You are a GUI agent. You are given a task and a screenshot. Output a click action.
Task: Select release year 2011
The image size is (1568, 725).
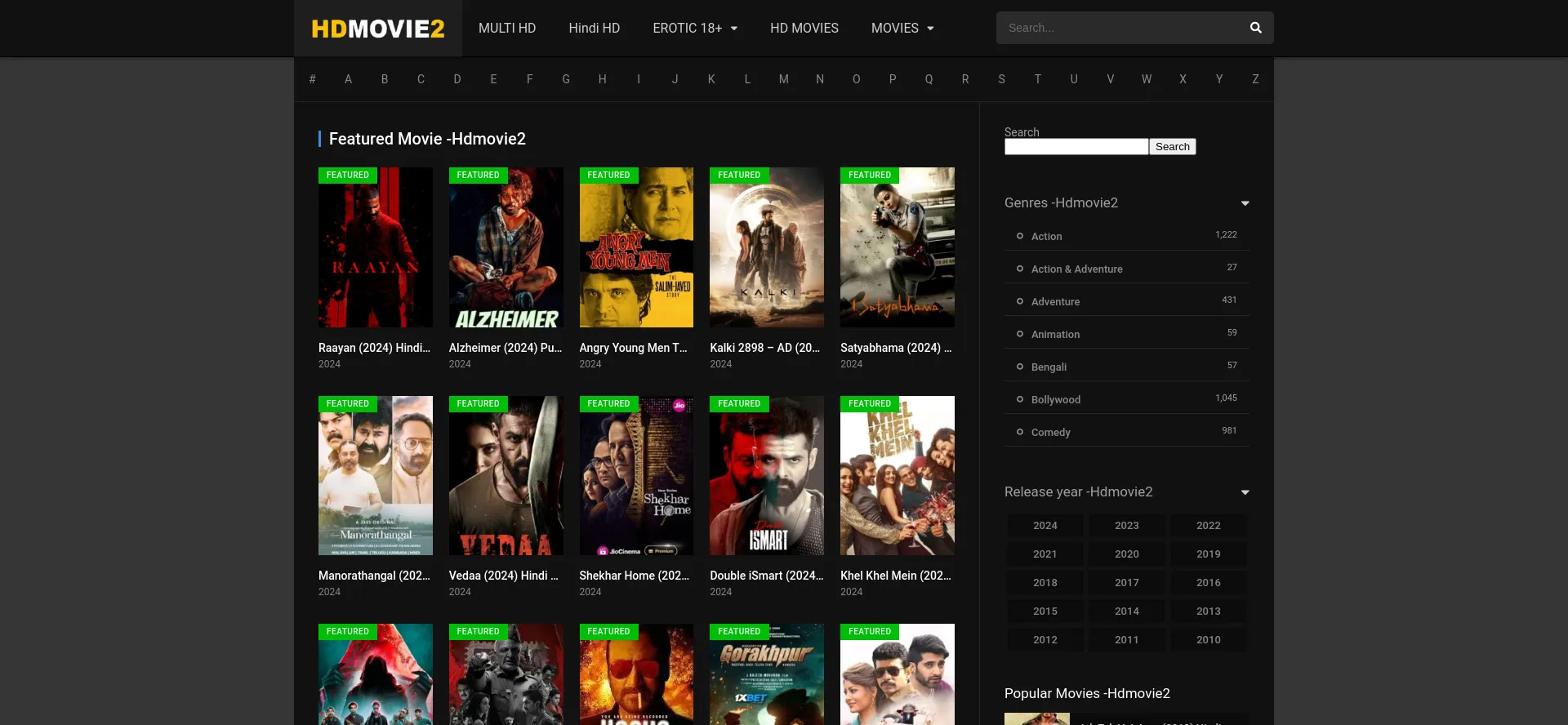pos(1127,640)
